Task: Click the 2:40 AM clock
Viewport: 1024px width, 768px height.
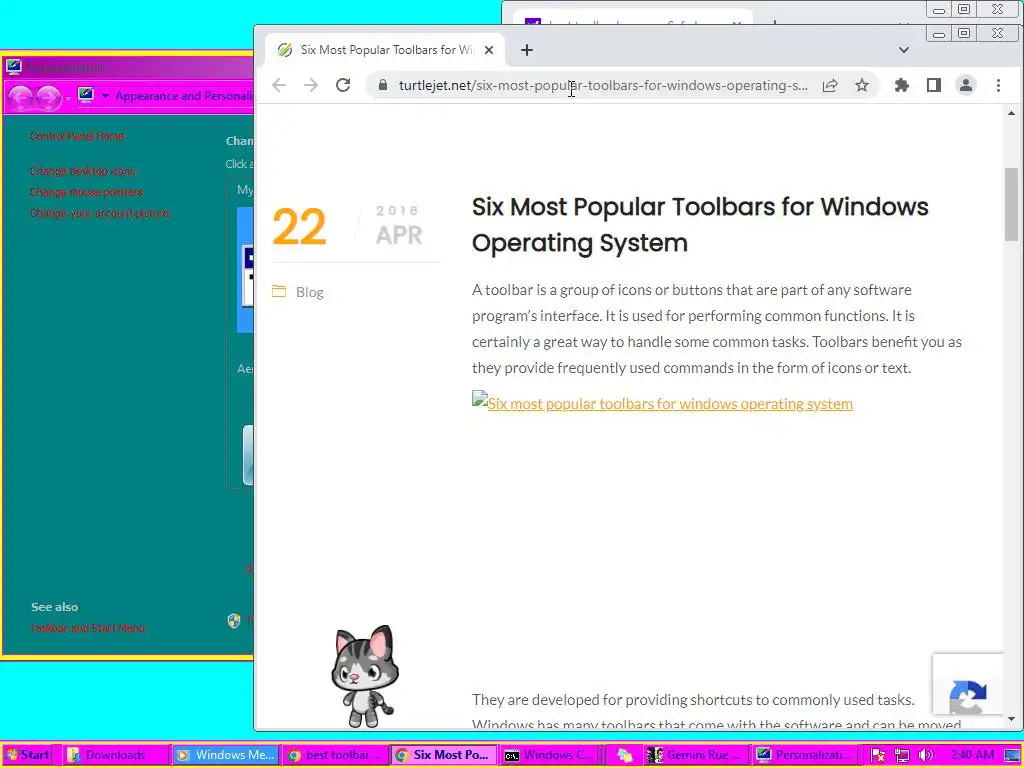Action: click(x=972, y=756)
